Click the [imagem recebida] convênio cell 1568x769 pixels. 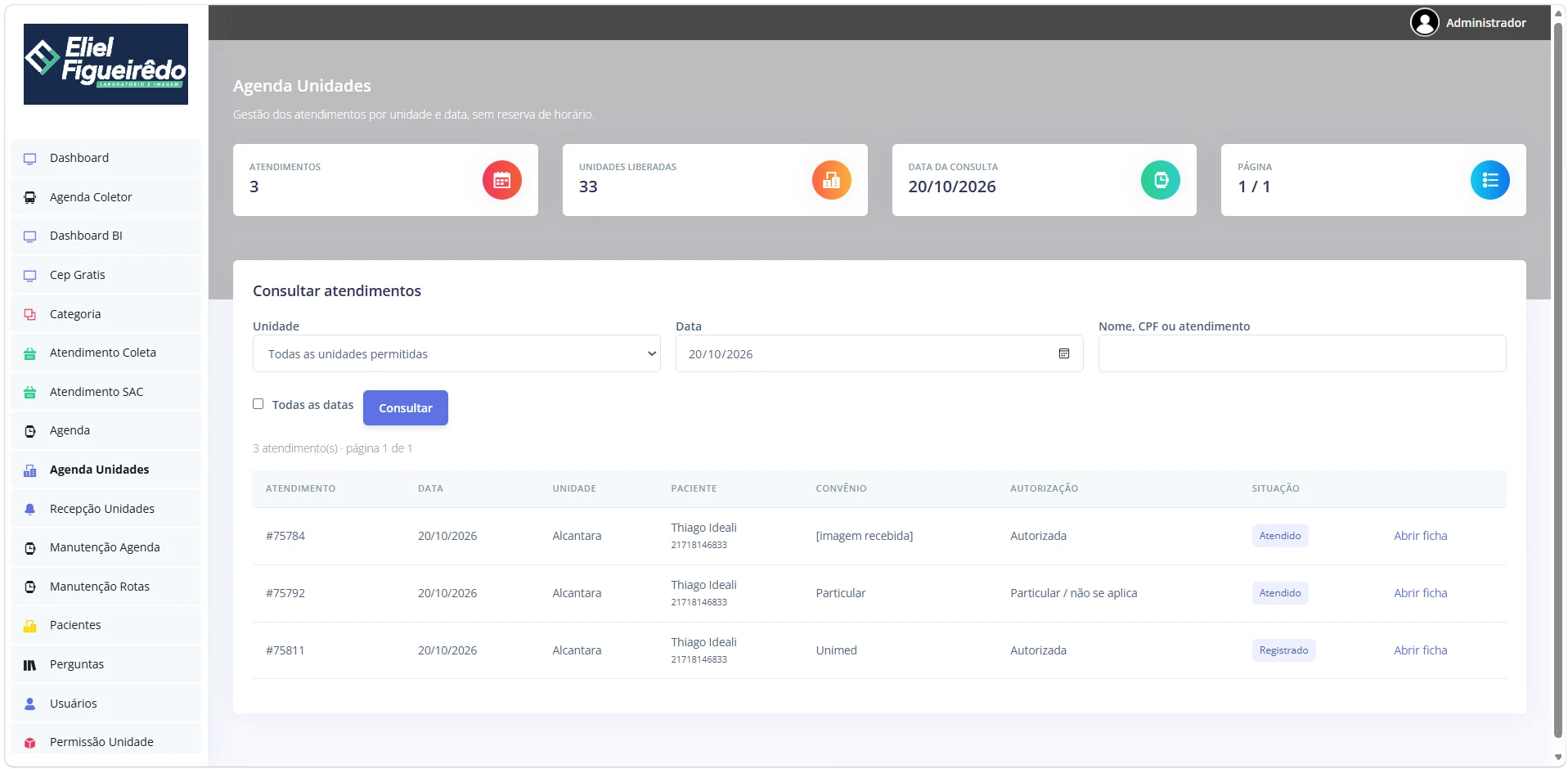pyautogui.click(x=864, y=536)
